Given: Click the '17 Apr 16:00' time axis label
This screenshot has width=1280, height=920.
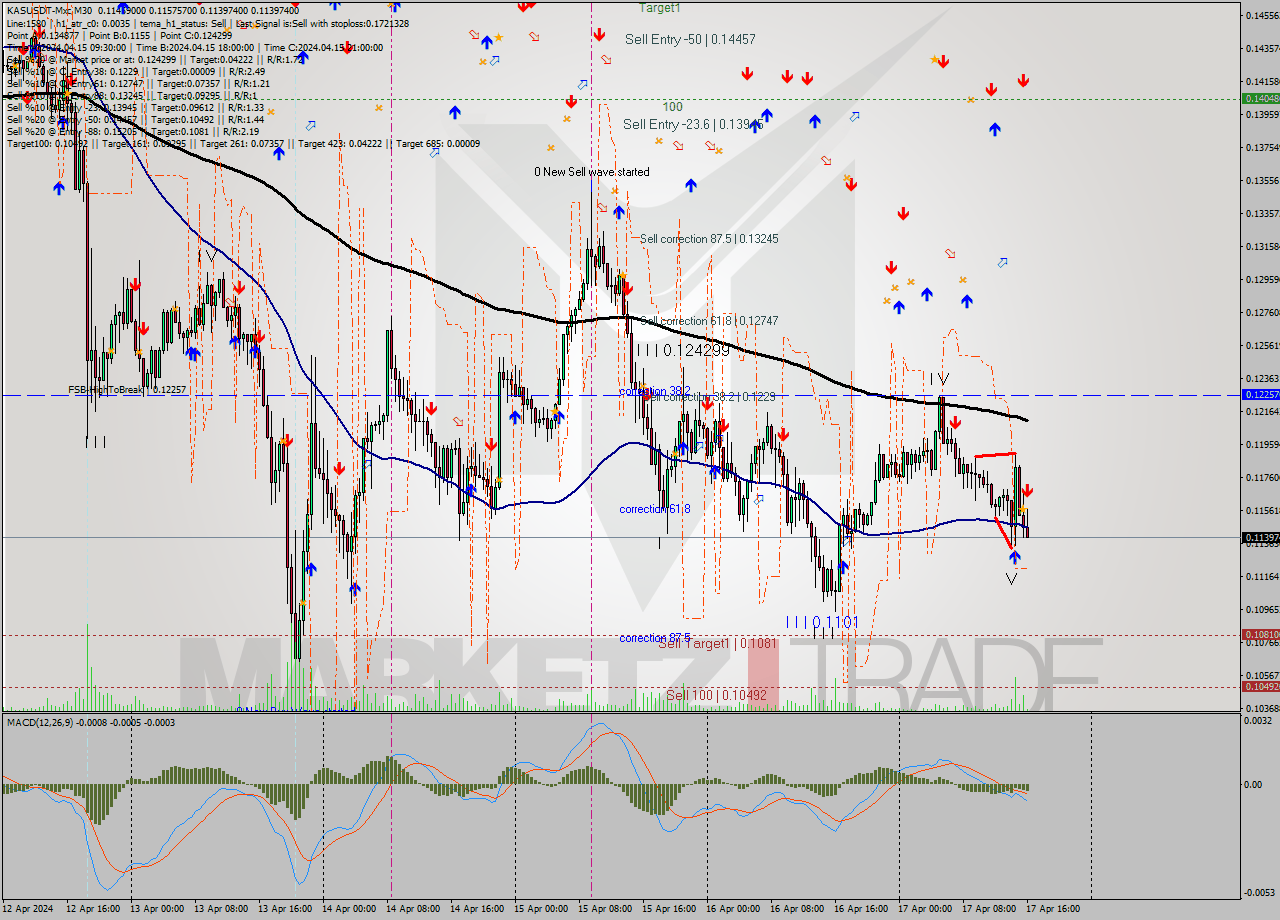Looking at the screenshot, I should (x=1053, y=908).
